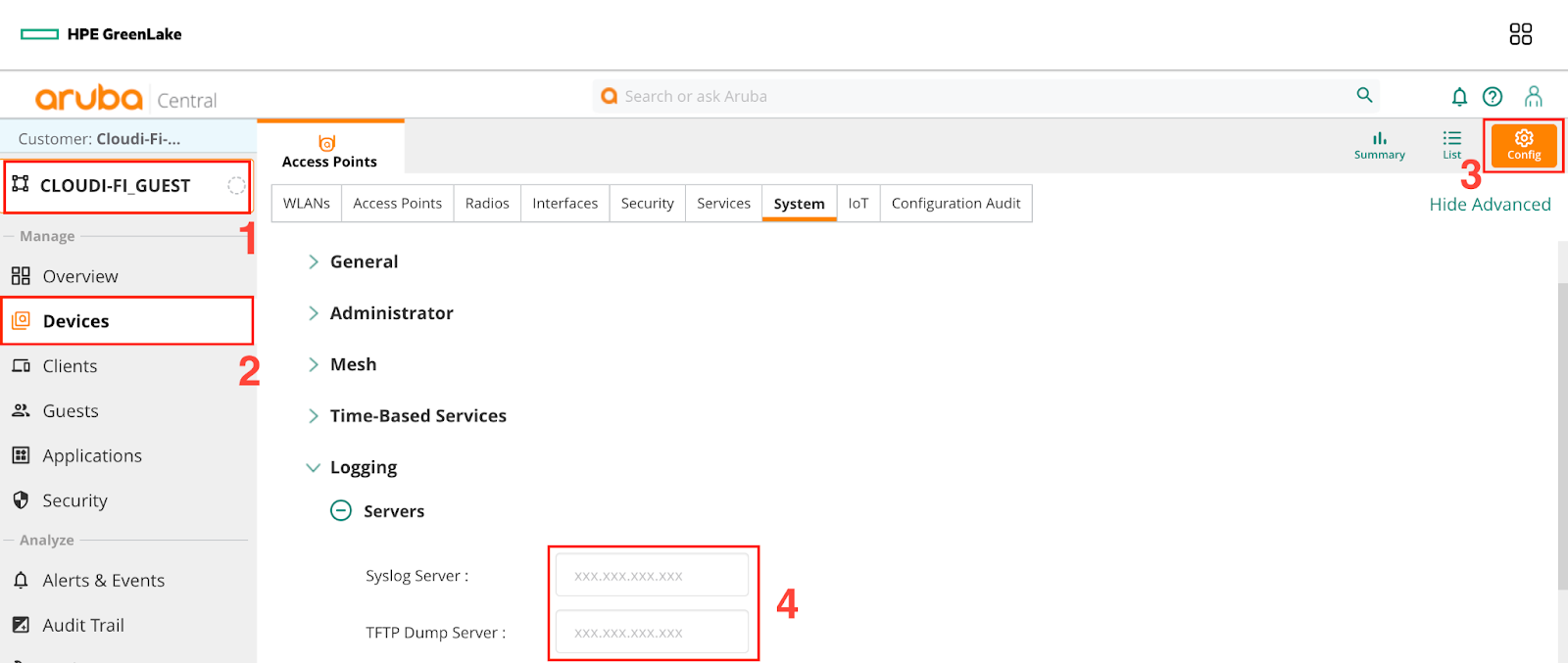Click the circular icon beside CLOUDI-FI_GUEST
Screen dimensions: 1568x663
click(236, 185)
